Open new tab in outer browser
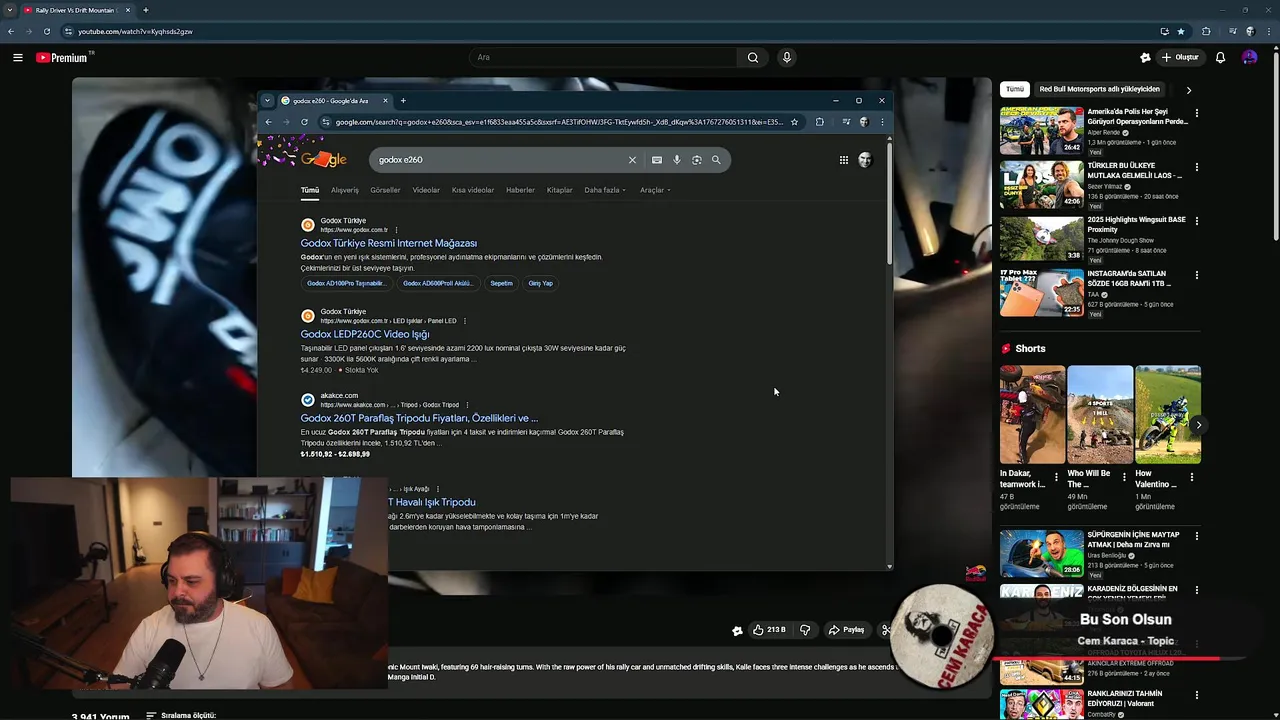 point(145,10)
